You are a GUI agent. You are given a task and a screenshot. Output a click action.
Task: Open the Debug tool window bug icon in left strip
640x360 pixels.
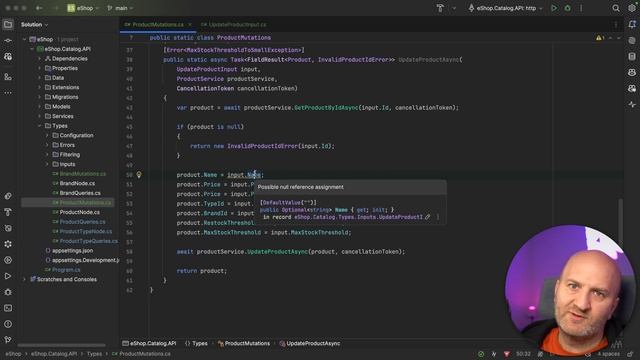[x=8, y=292]
